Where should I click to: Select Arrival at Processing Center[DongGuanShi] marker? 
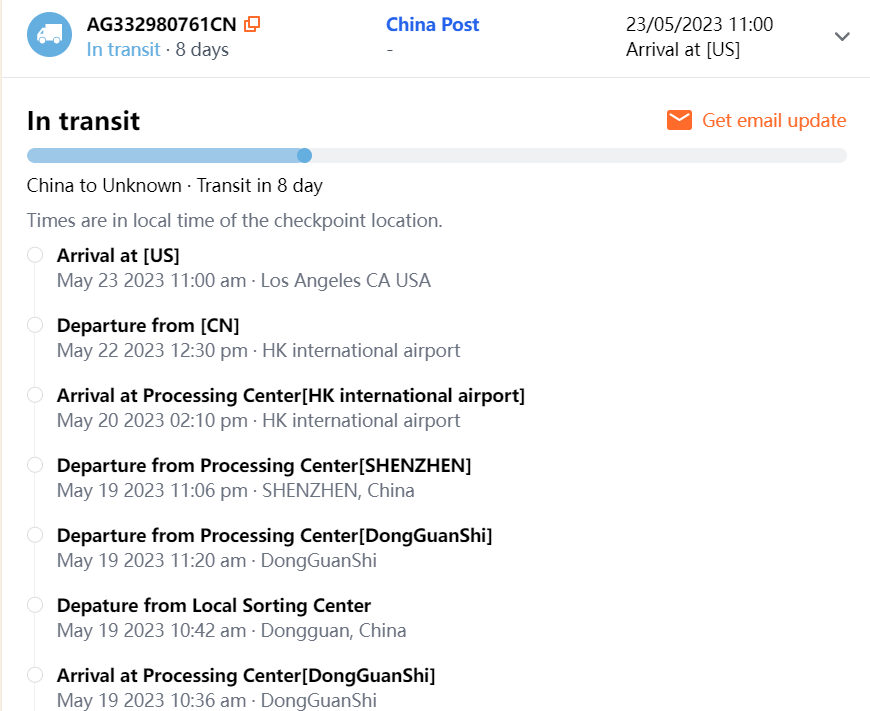tap(35, 675)
